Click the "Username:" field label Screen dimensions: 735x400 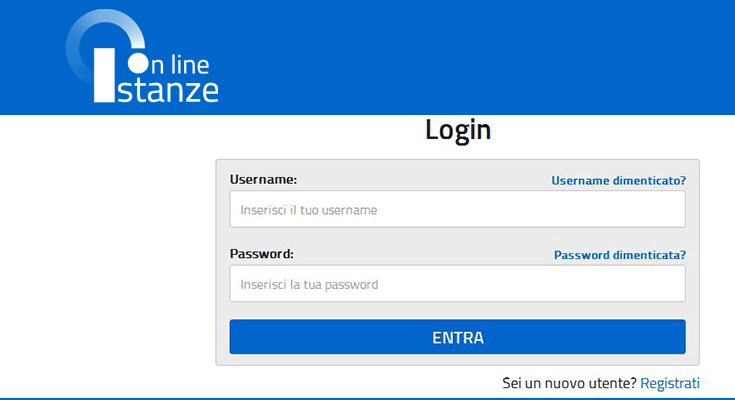click(263, 179)
